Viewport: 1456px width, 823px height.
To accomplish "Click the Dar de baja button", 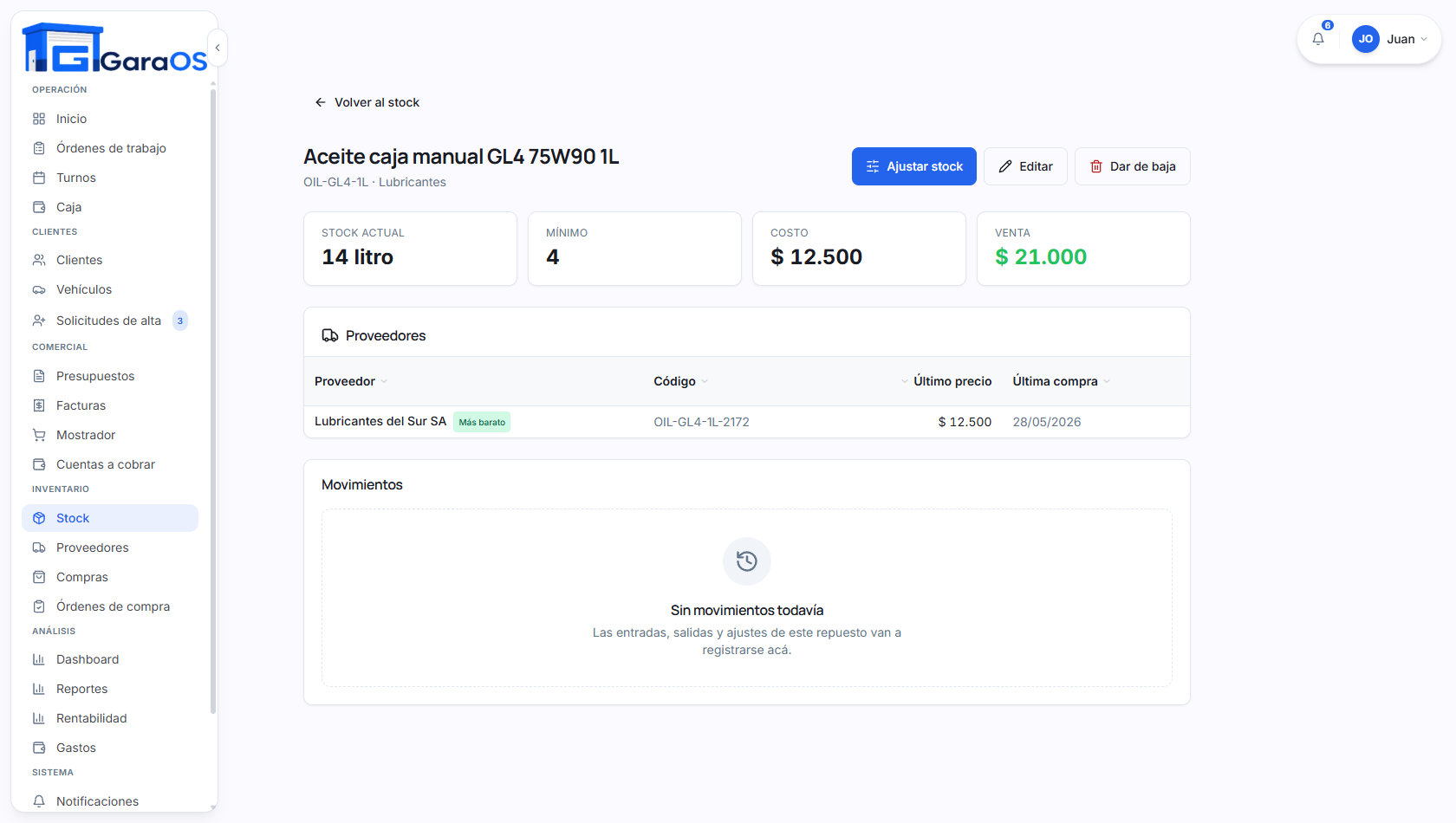I will pyautogui.click(x=1133, y=166).
